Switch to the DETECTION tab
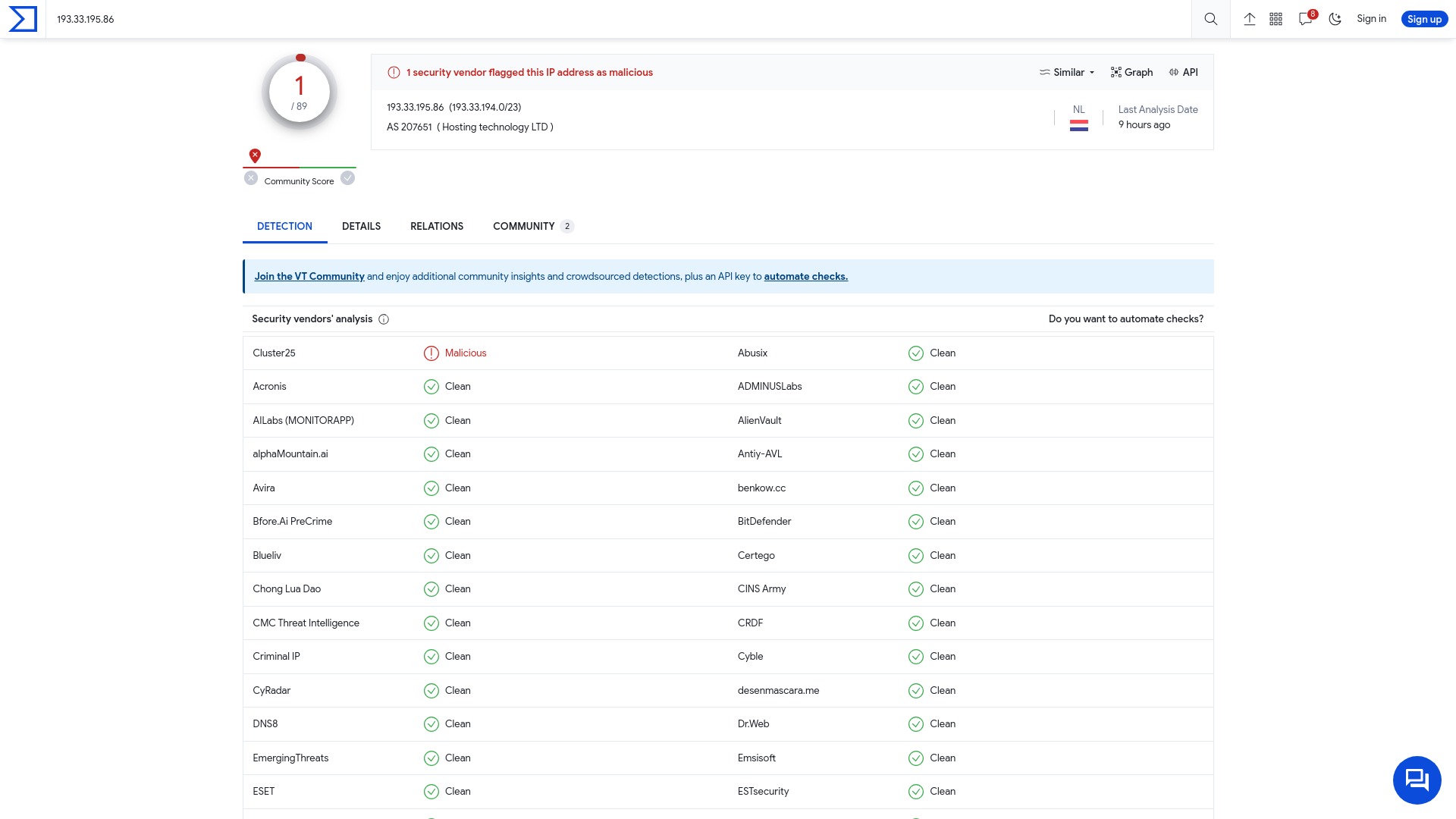The image size is (1456, 819). click(284, 227)
